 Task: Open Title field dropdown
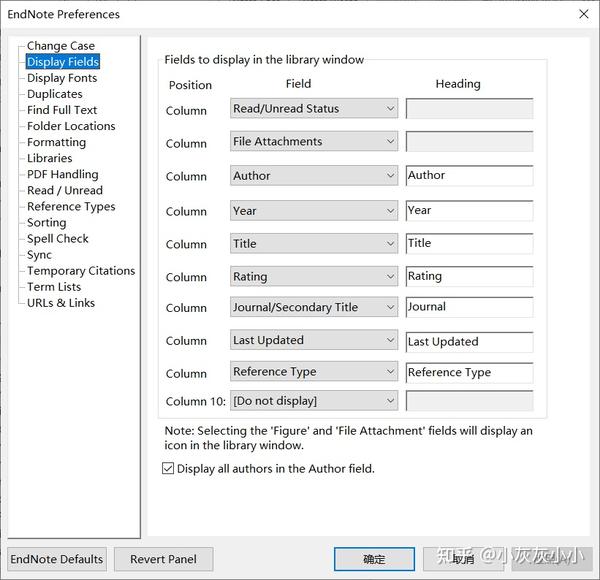coord(314,244)
